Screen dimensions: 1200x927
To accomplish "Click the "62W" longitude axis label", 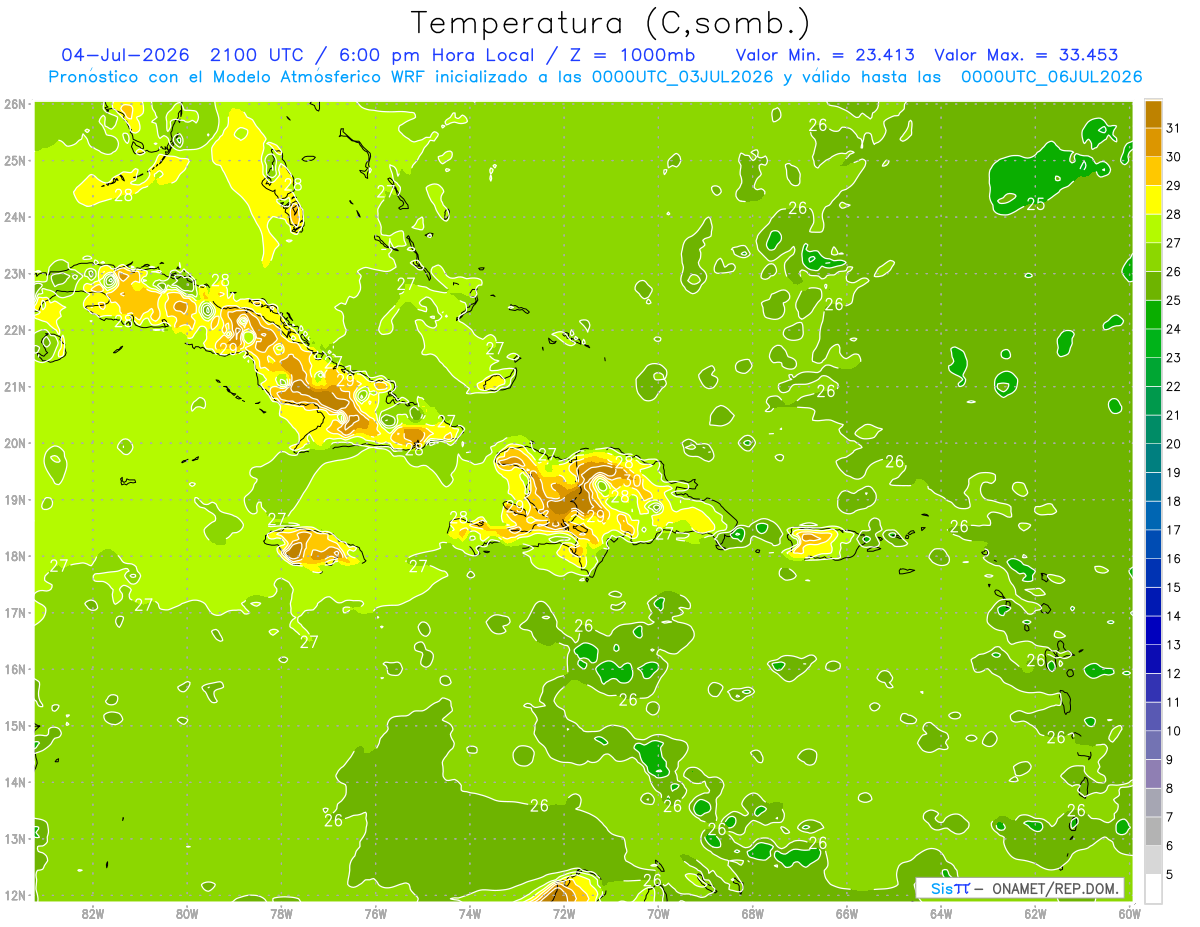I will [x=1035, y=913].
